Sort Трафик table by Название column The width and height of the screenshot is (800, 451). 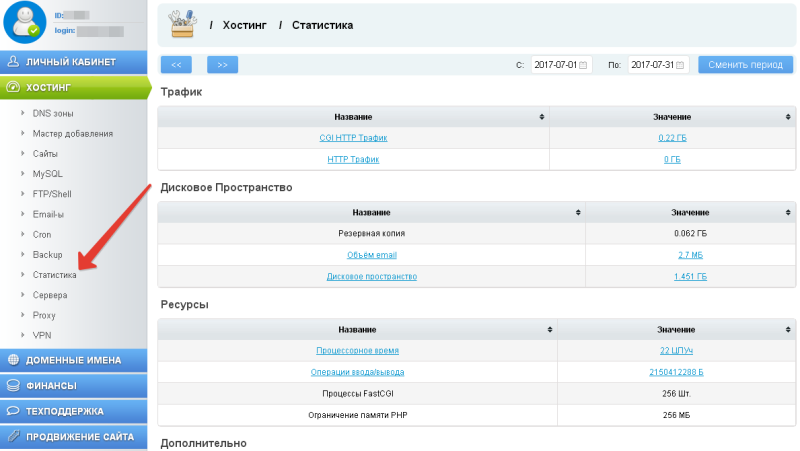354,117
